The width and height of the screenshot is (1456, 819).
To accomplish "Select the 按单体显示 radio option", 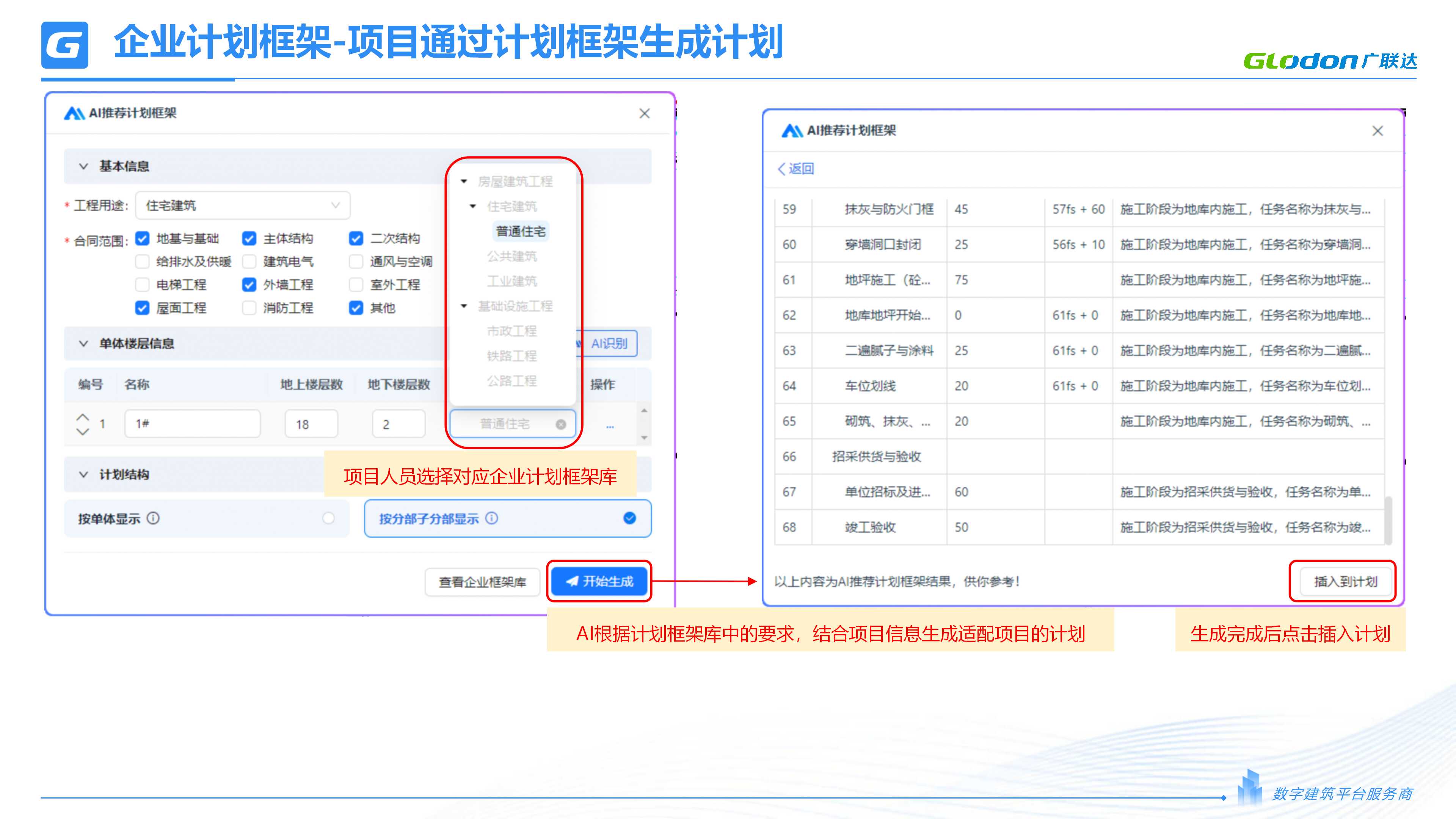I will tap(328, 518).
